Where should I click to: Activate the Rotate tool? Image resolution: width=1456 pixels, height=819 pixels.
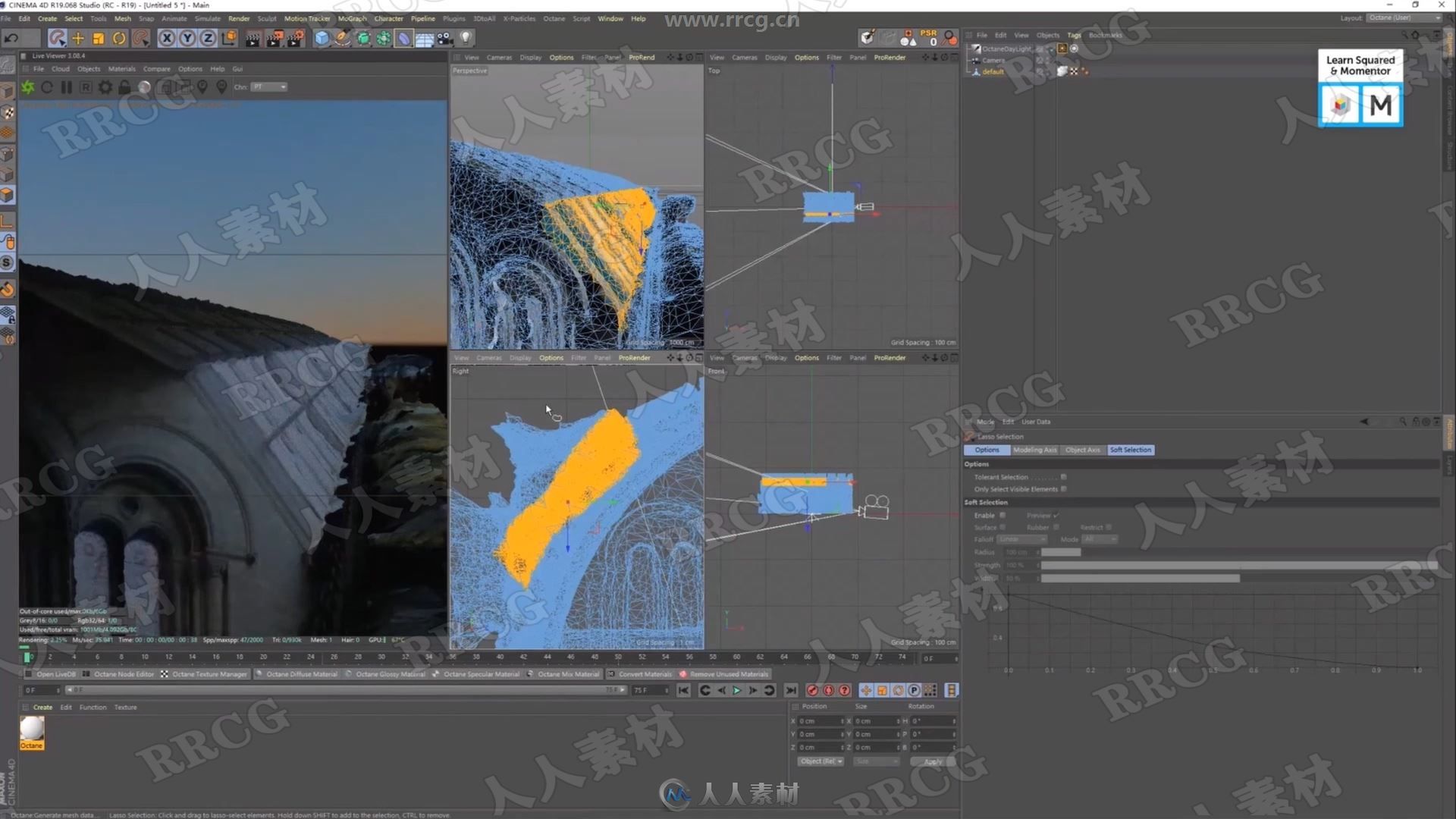click(x=119, y=38)
